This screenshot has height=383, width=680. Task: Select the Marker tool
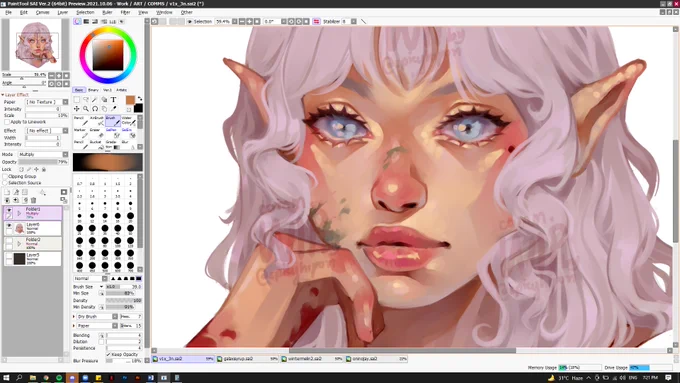click(x=81, y=133)
